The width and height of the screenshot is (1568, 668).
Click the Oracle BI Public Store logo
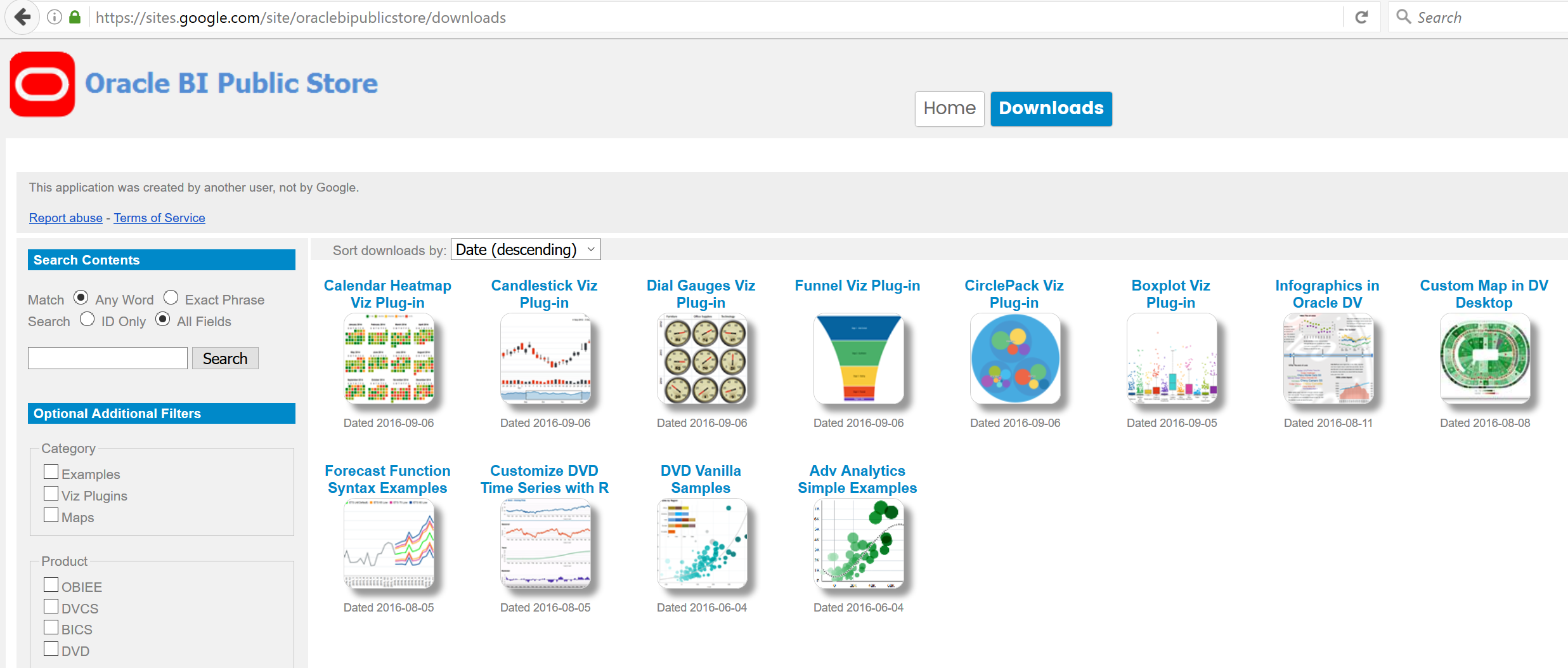pos(42,83)
